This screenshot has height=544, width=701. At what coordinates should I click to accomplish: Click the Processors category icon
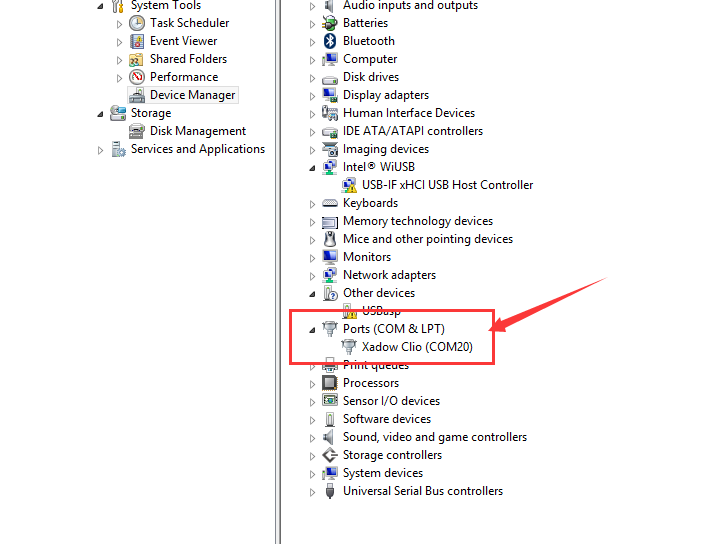coord(330,383)
